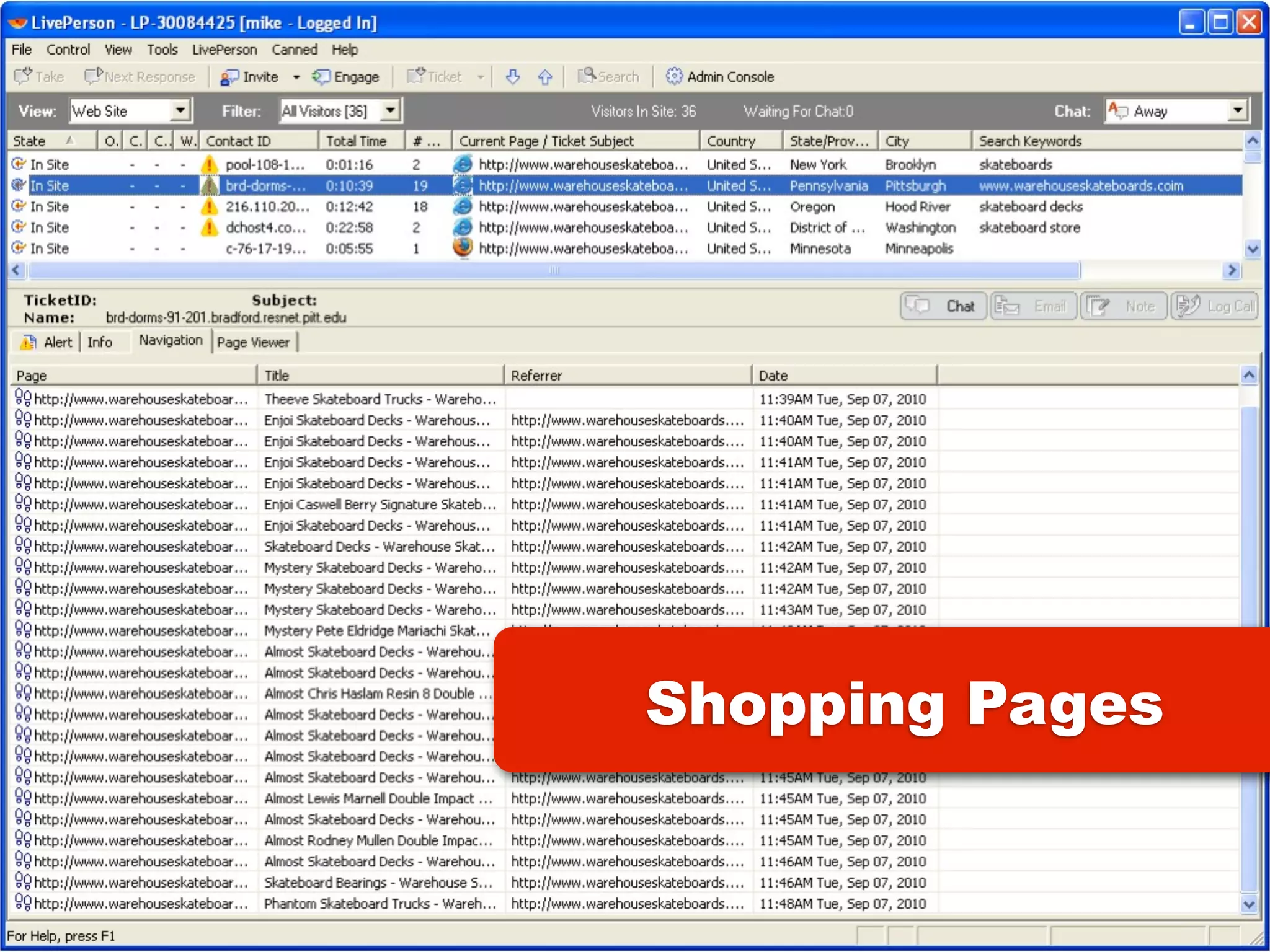Click visitor list vertical scroll down arrow
Image resolution: width=1270 pixels, height=952 pixels.
tap(1253, 249)
